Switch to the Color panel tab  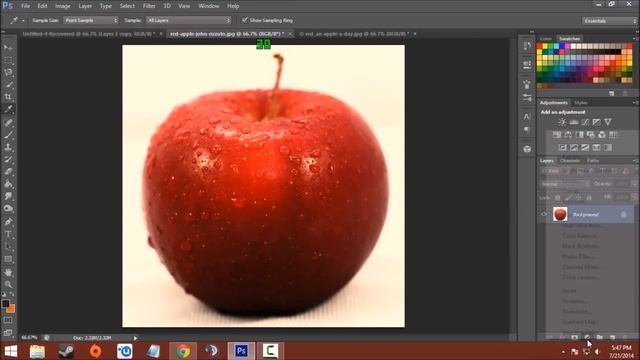coord(546,39)
